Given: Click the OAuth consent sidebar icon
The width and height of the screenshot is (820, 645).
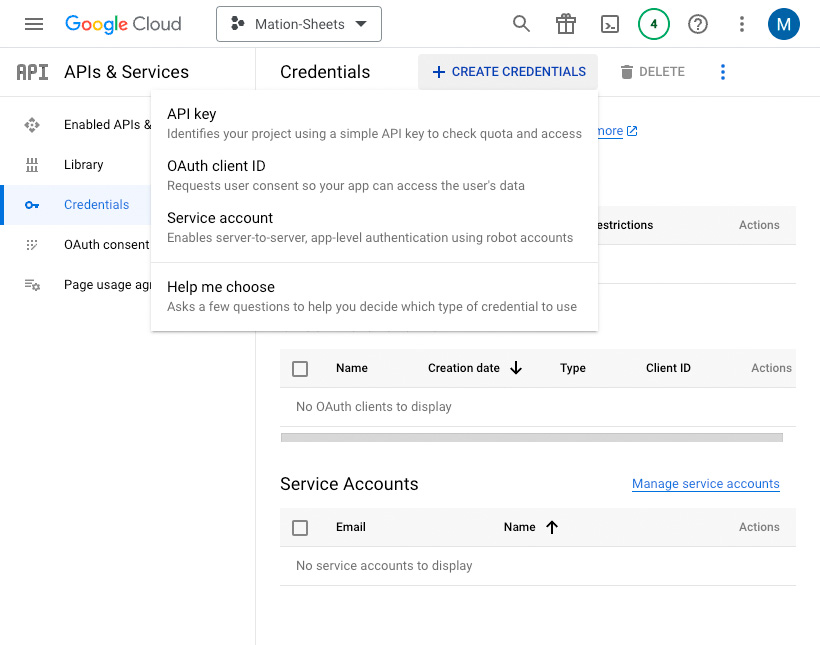Looking at the screenshot, I should (x=32, y=245).
